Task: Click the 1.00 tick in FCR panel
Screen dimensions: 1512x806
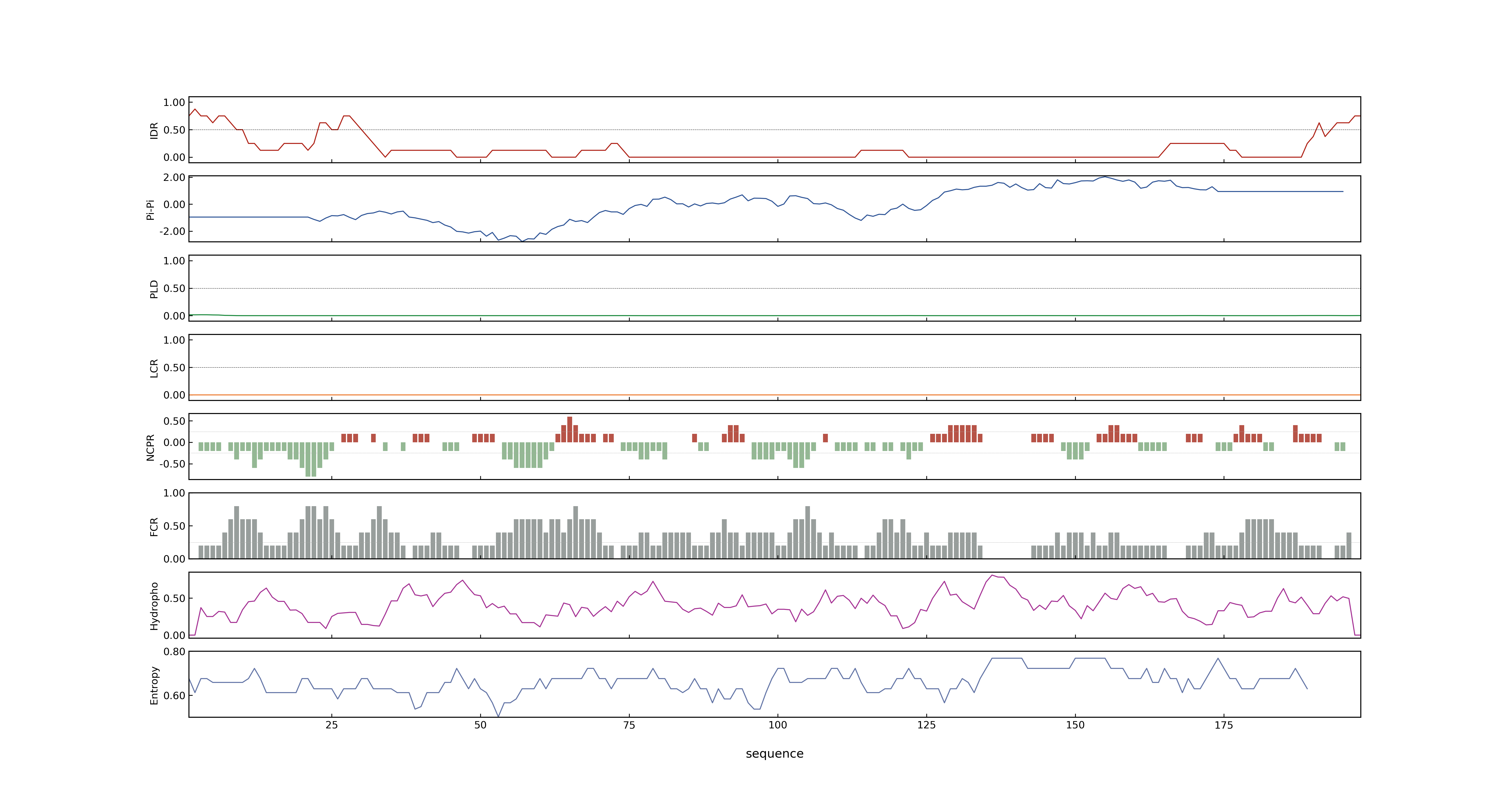Action: pyautogui.click(x=174, y=493)
